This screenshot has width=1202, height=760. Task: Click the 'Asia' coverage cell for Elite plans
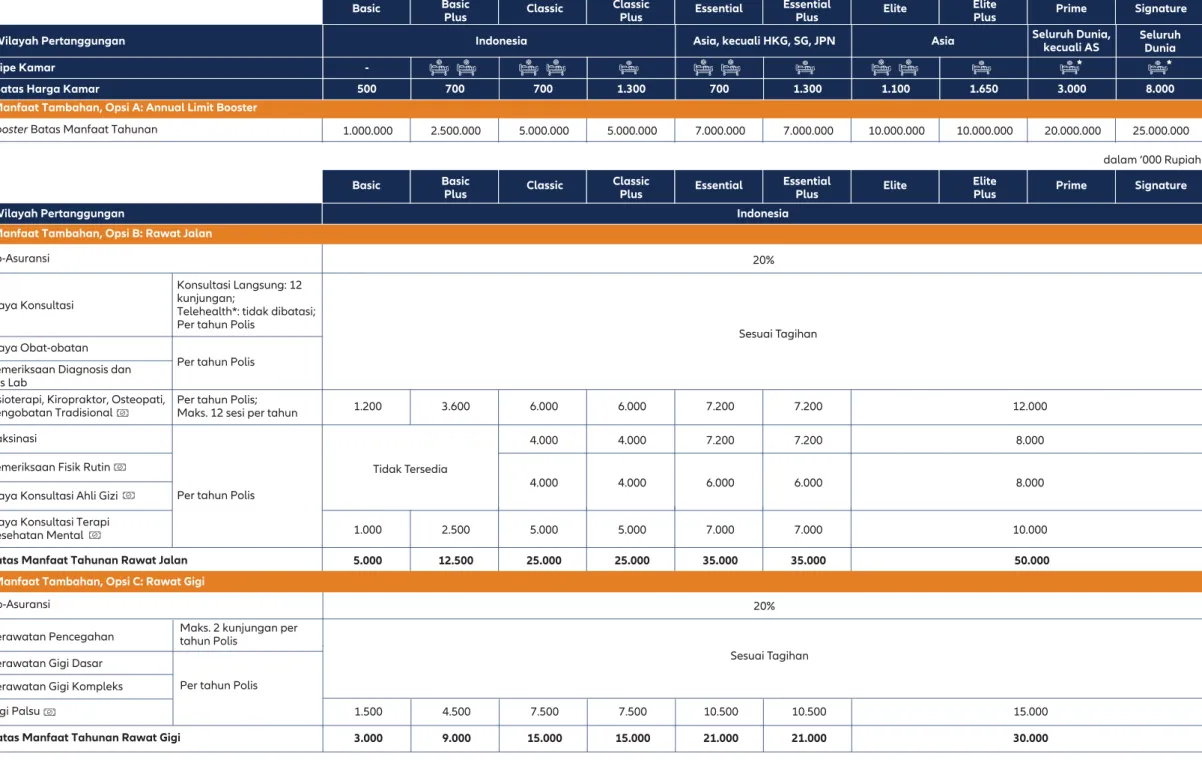940,41
